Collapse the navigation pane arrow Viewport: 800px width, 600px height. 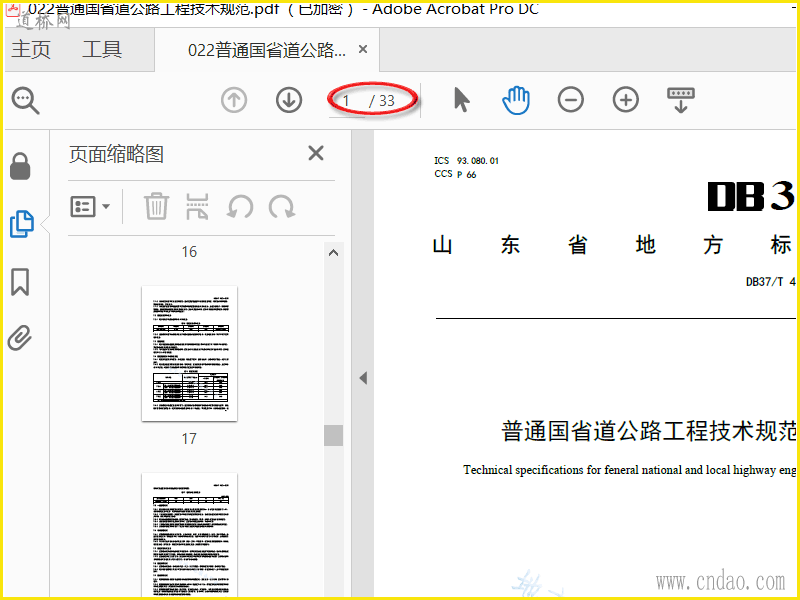(x=363, y=378)
